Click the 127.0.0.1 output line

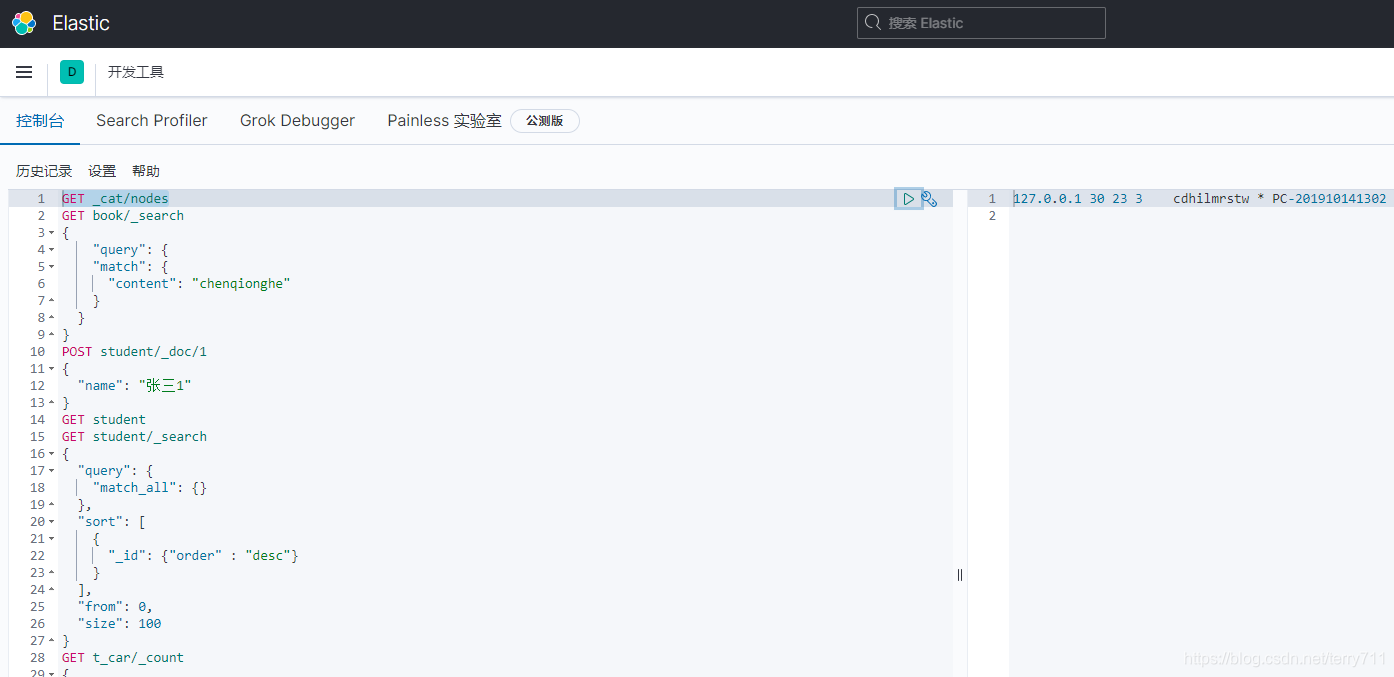1200,199
